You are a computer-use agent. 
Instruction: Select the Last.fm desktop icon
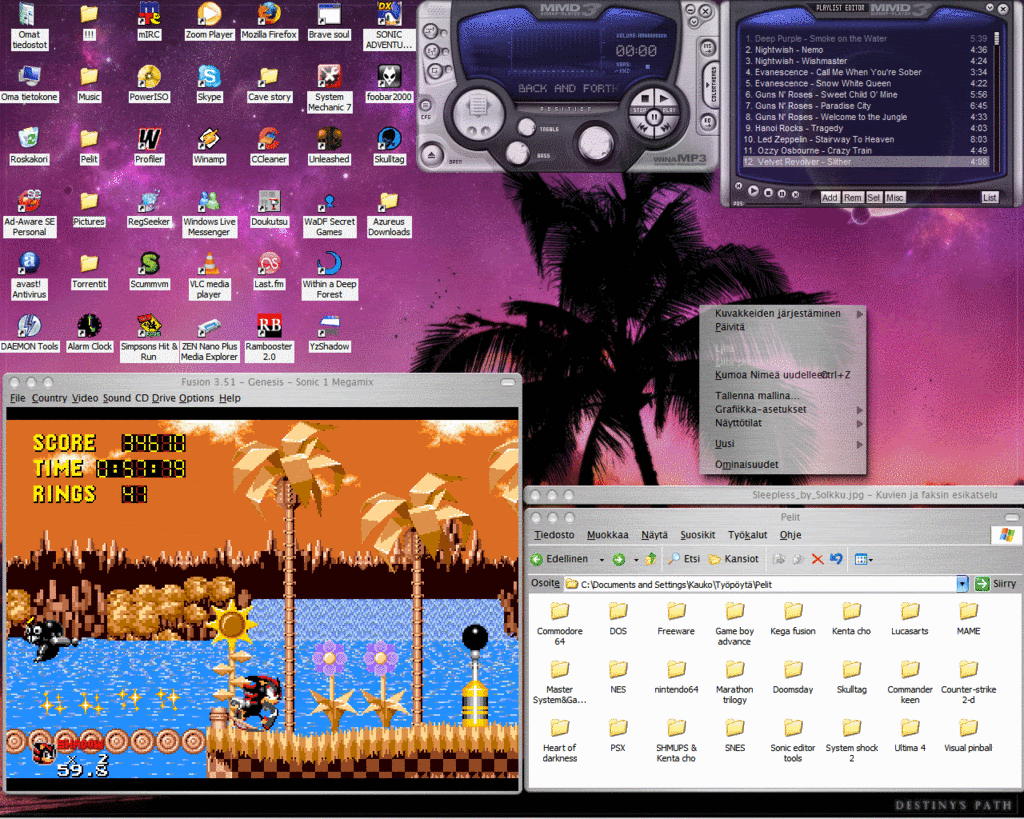click(269, 271)
